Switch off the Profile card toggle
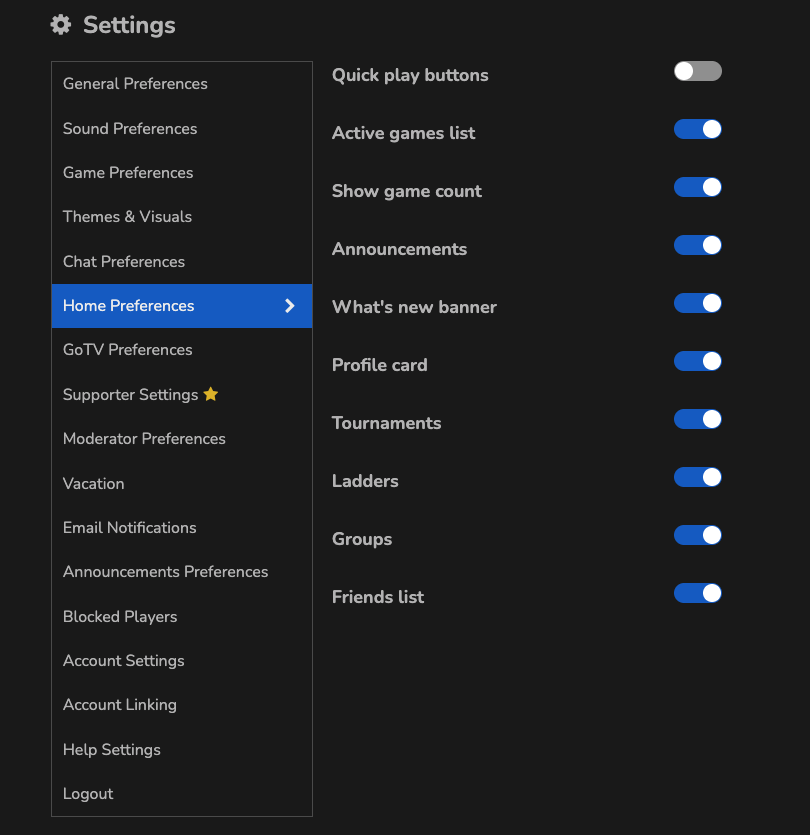The width and height of the screenshot is (810, 835). 697,361
